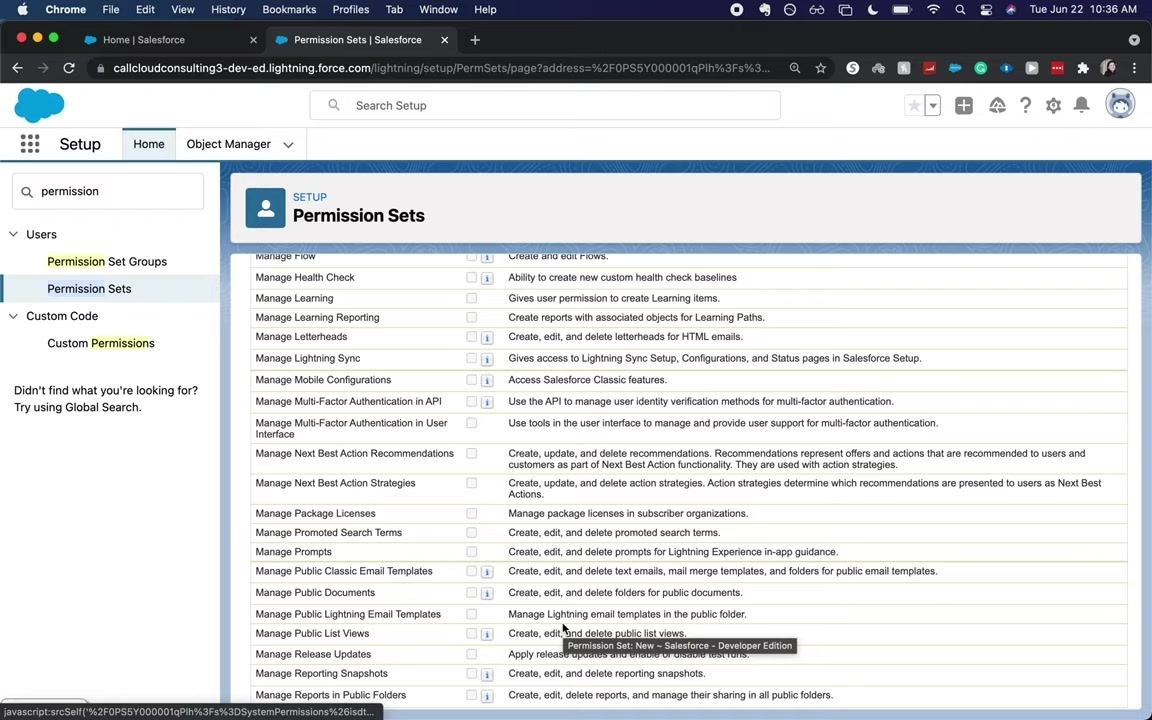Screen dimensions: 1152x720
Task: Show info for Manage Mobile Configurations
Action: coord(487,381)
